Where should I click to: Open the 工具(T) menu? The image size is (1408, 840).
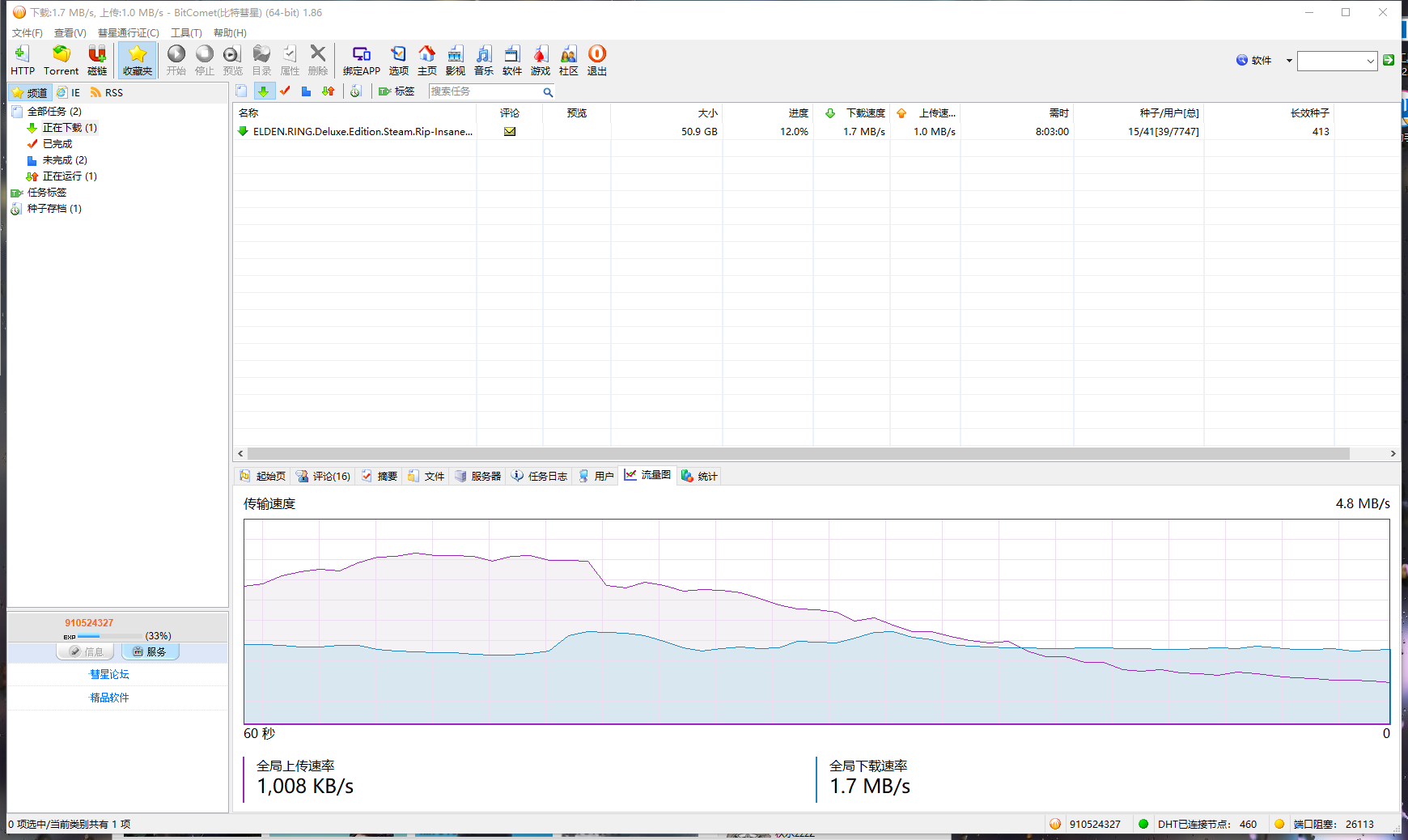(186, 33)
